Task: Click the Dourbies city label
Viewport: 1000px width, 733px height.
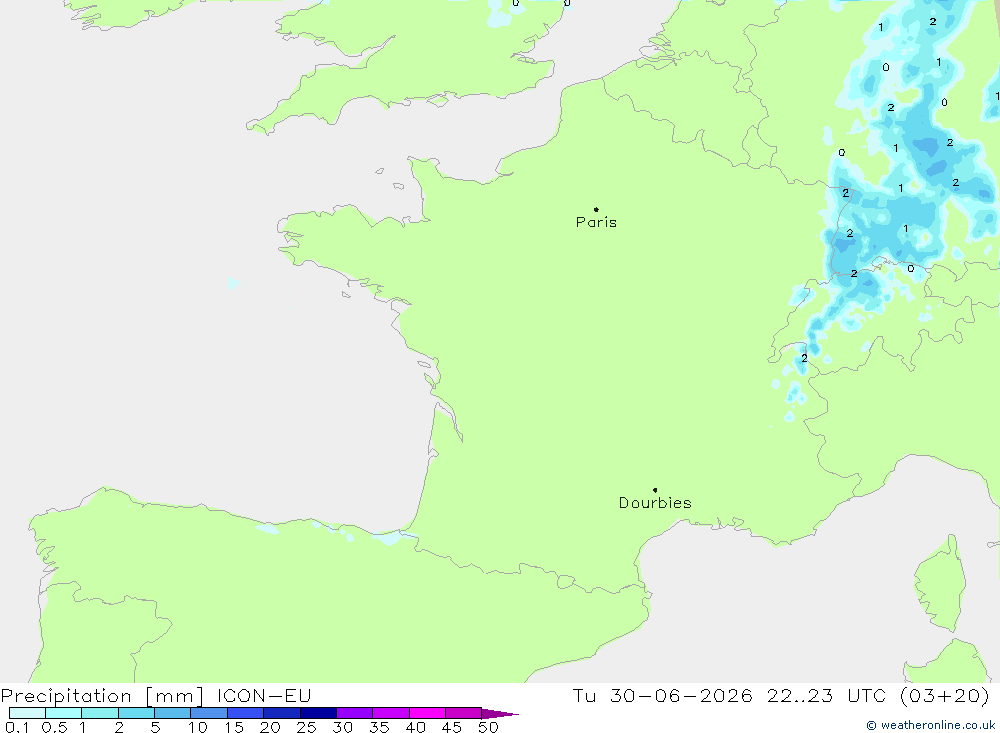Action: [655, 503]
